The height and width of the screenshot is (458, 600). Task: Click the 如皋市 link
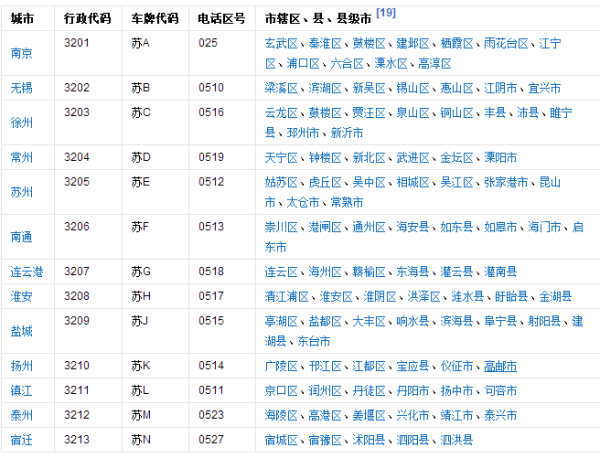tap(501, 227)
